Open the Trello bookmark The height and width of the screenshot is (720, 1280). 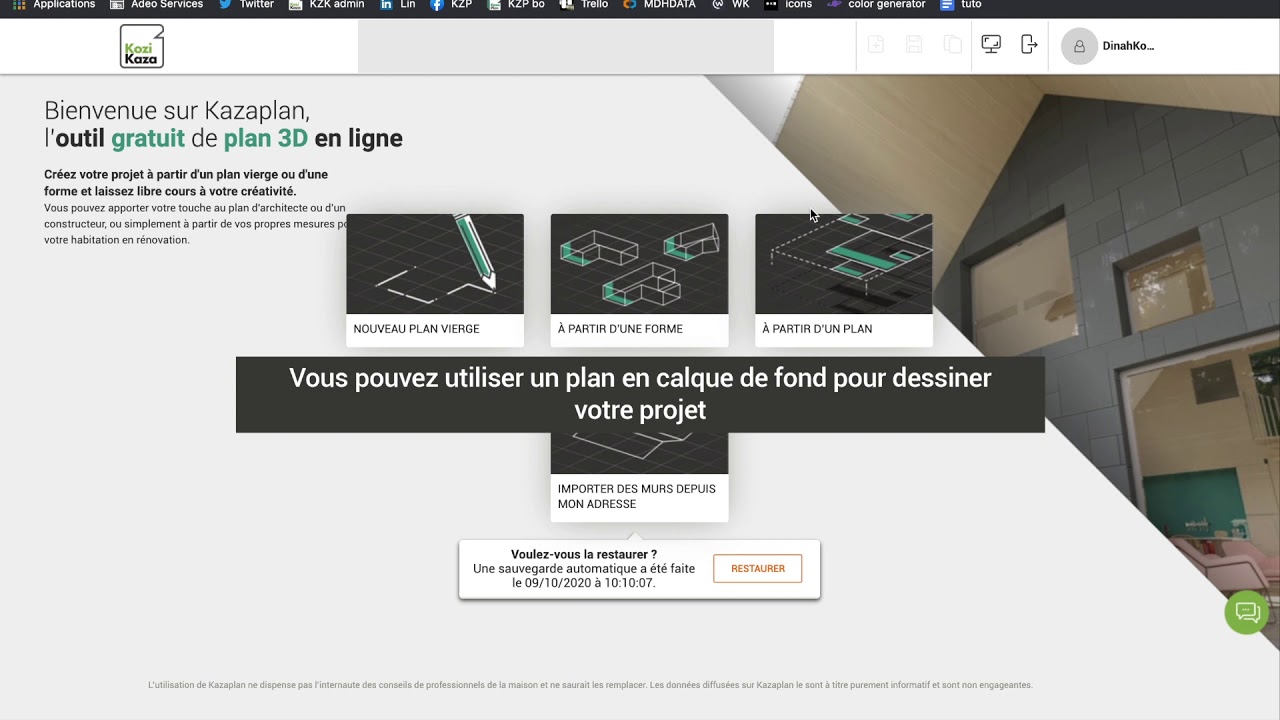point(584,5)
